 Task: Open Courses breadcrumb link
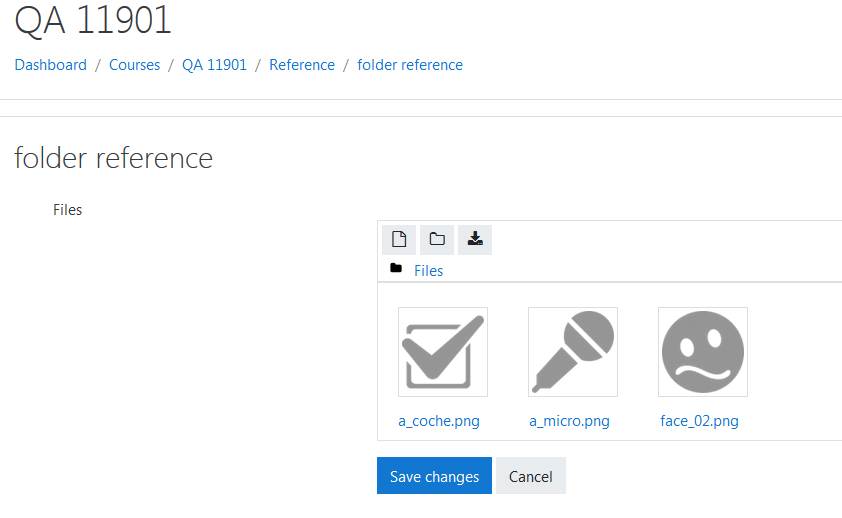(134, 65)
